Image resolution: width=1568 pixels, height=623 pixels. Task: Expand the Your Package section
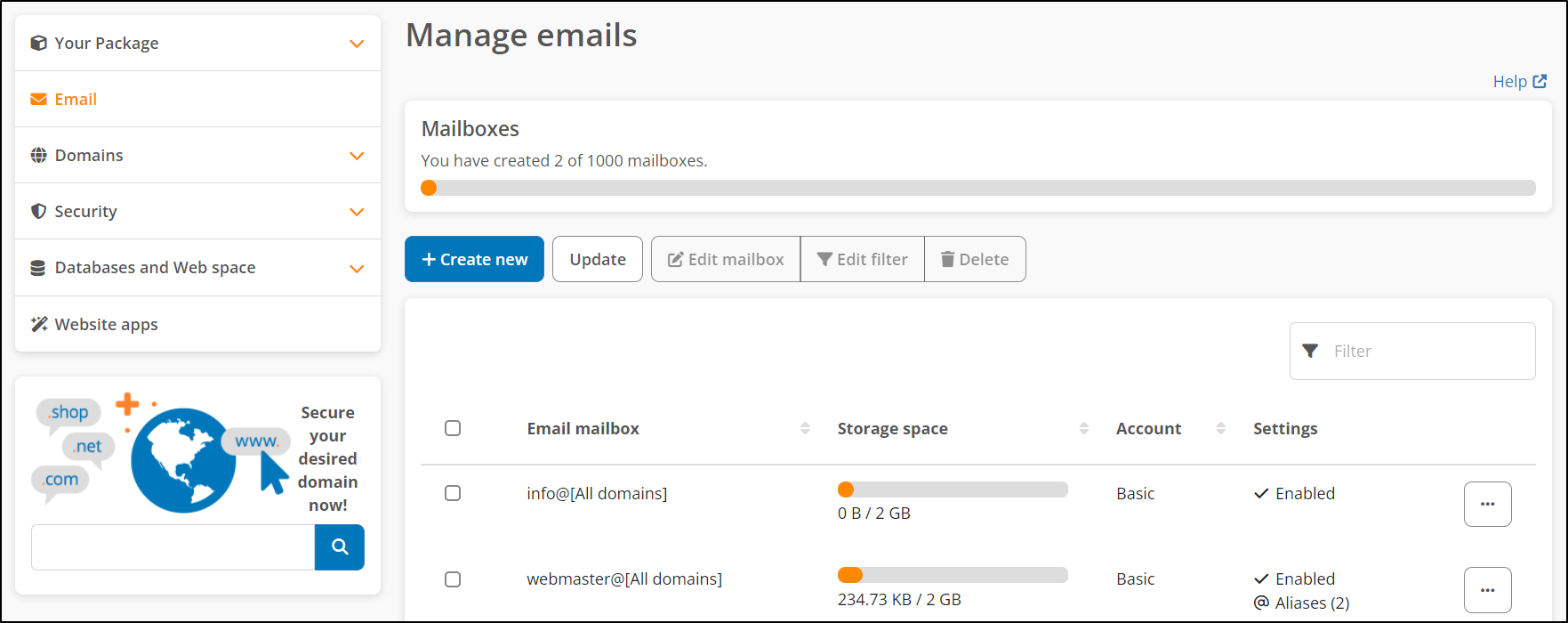click(357, 42)
